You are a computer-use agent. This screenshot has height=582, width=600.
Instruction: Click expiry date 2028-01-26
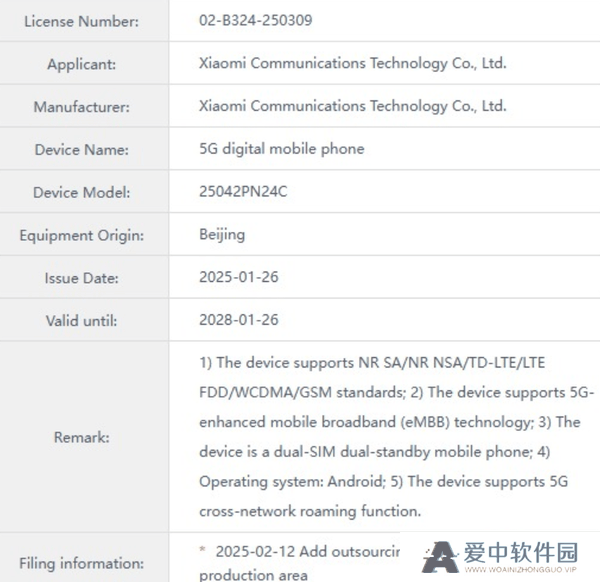(x=239, y=320)
